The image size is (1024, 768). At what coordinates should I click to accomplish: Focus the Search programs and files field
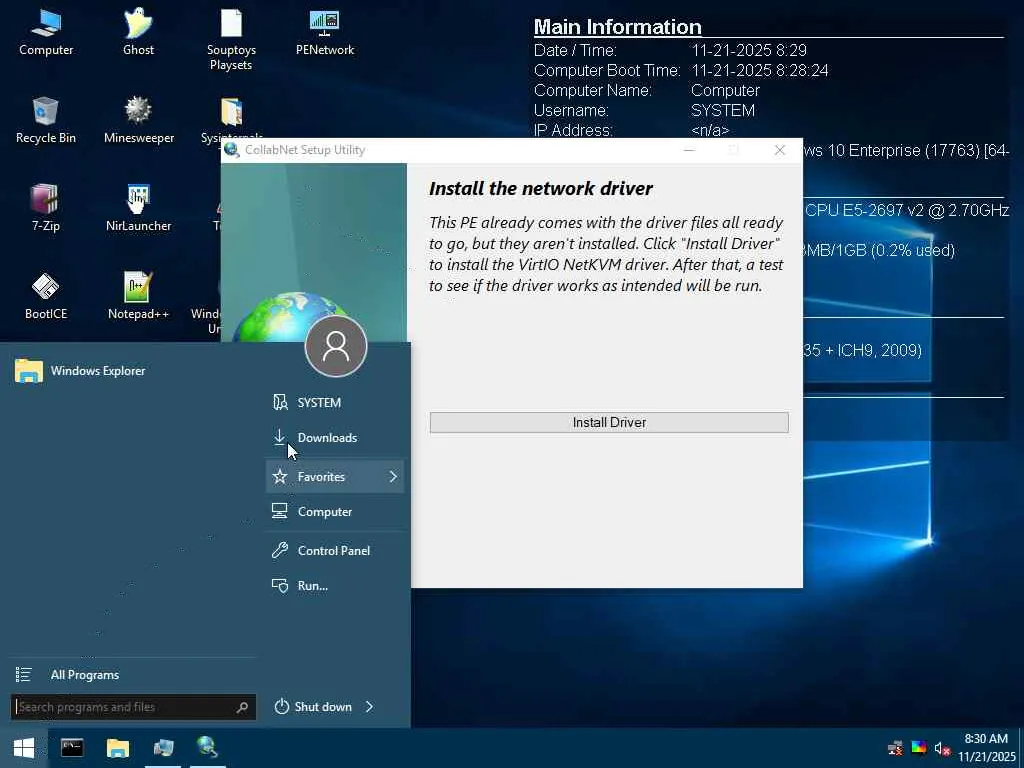tap(133, 707)
